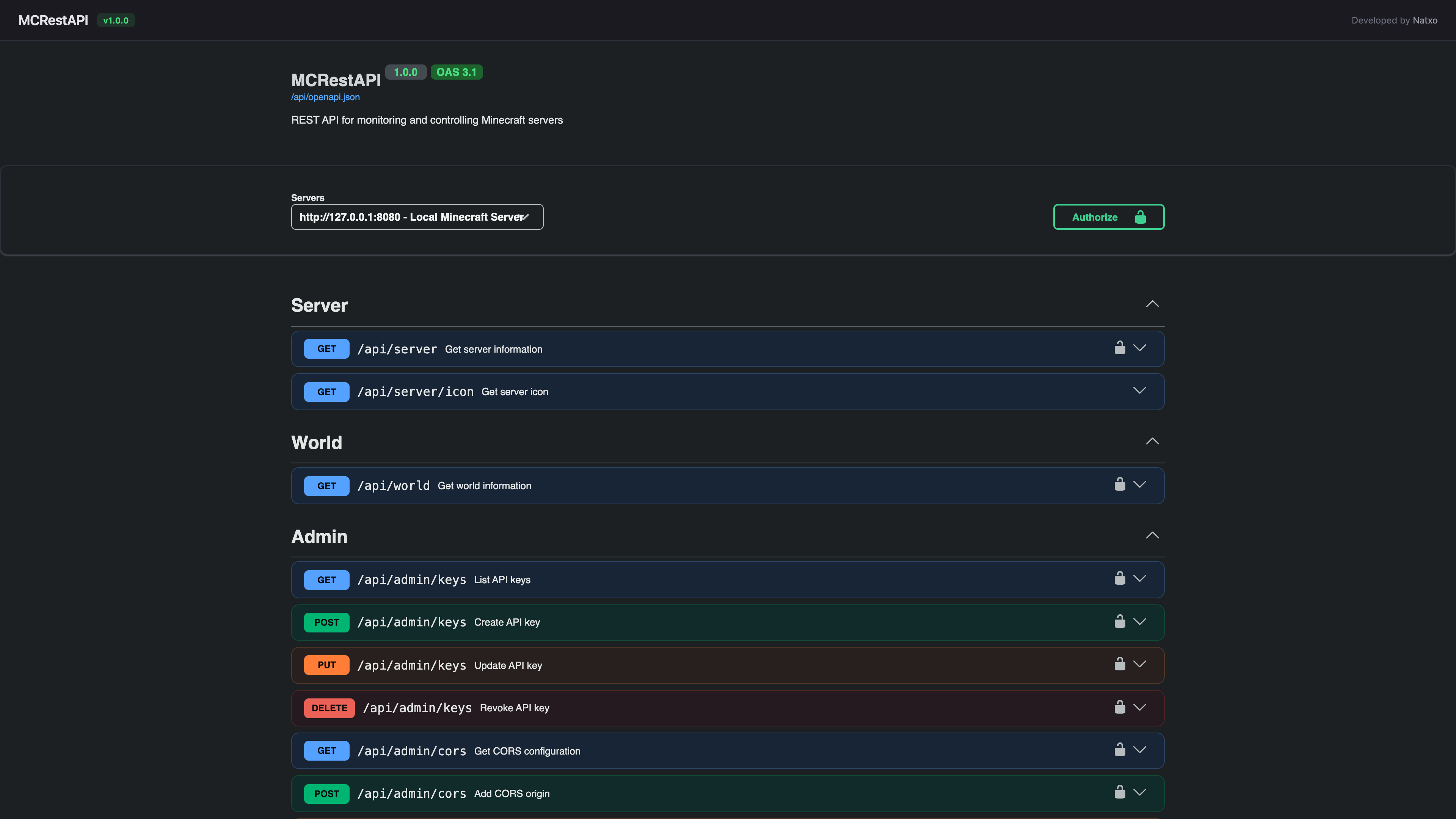Click the lock icon on GET /api/world
The image size is (1456, 819).
(x=1120, y=485)
